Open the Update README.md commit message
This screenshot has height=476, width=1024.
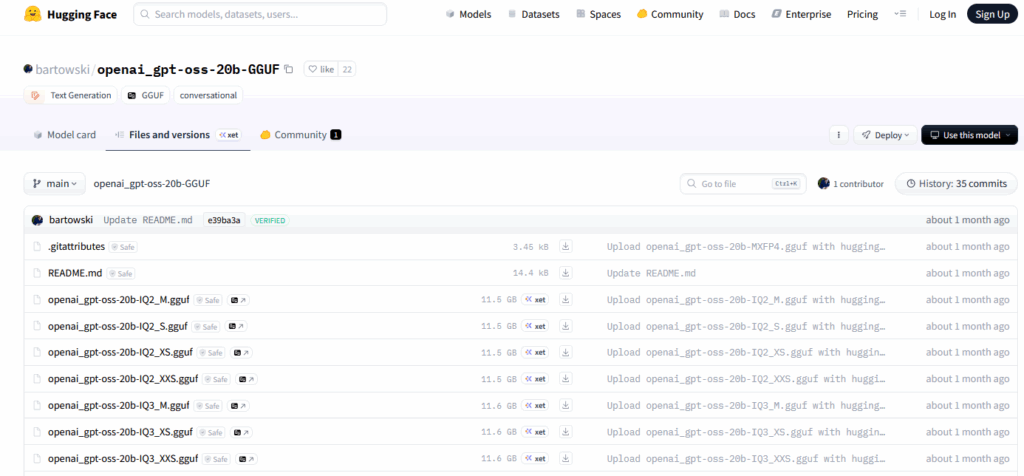coord(148,220)
